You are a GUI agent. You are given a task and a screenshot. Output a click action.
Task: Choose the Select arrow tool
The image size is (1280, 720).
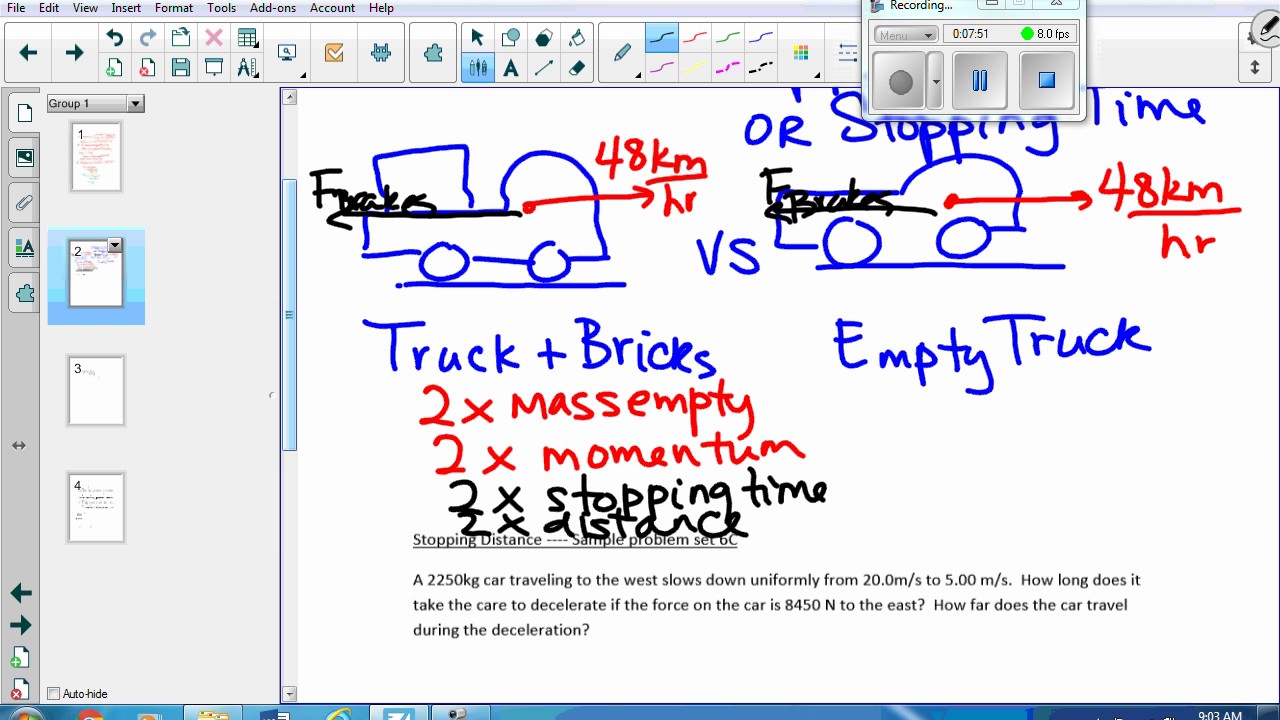(x=477, y=38)
